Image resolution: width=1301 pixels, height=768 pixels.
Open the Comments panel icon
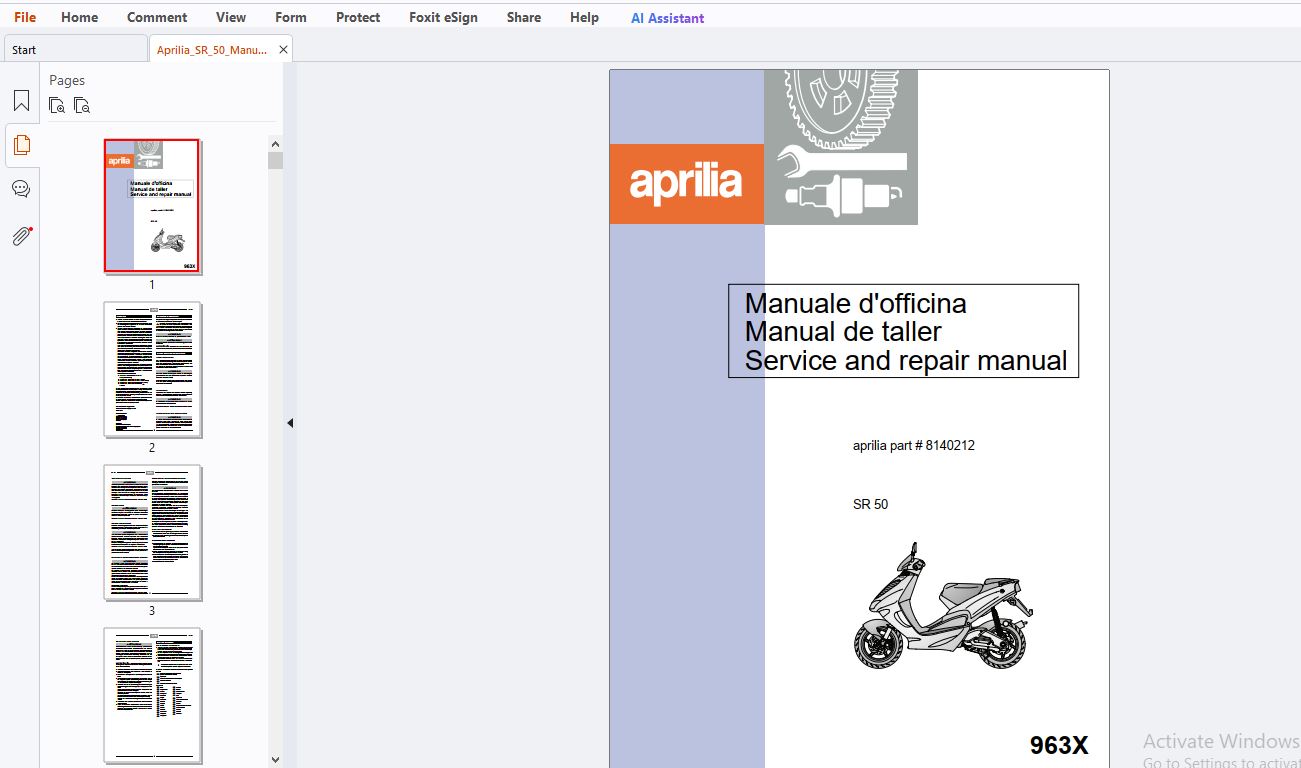(x=21, y=189)
